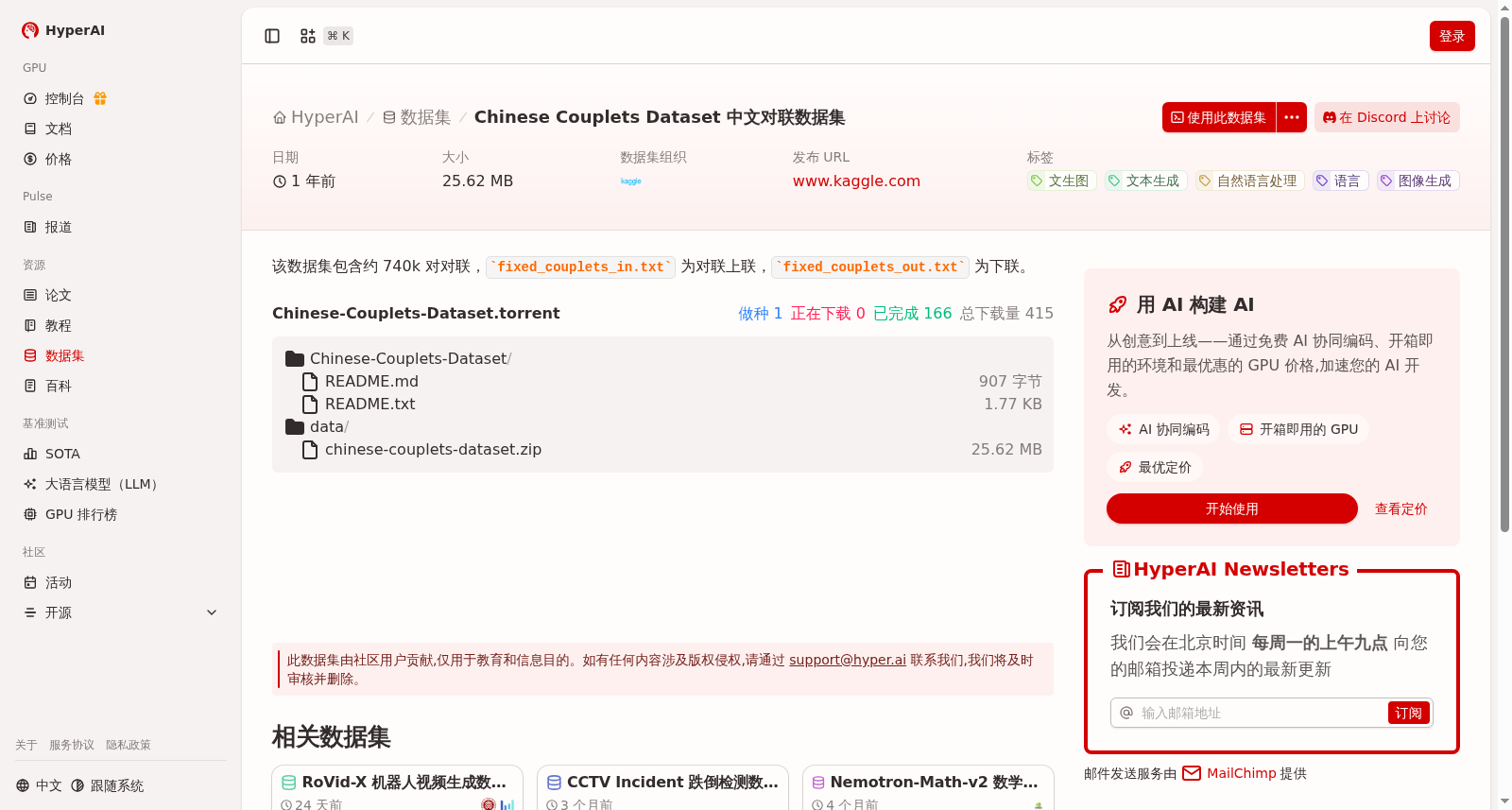Screen dimensions: 1512x810
Task: Click 服务协议 footer link
Action: point(72,745)
